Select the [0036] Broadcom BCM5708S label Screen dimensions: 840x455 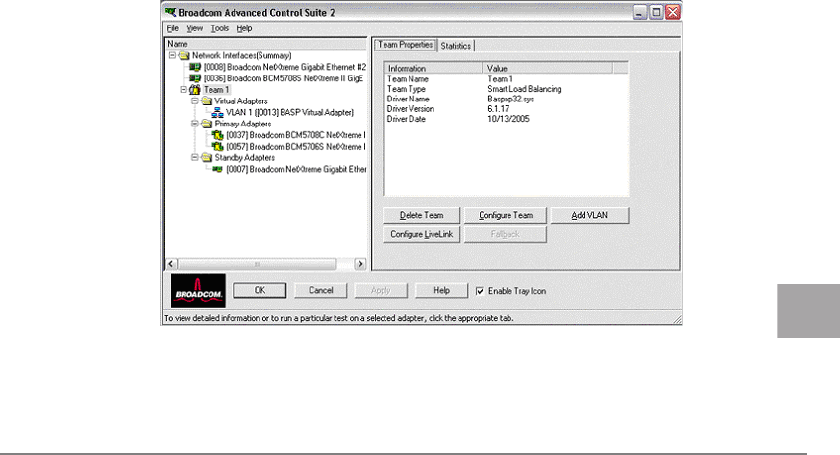tap(283, 78)
